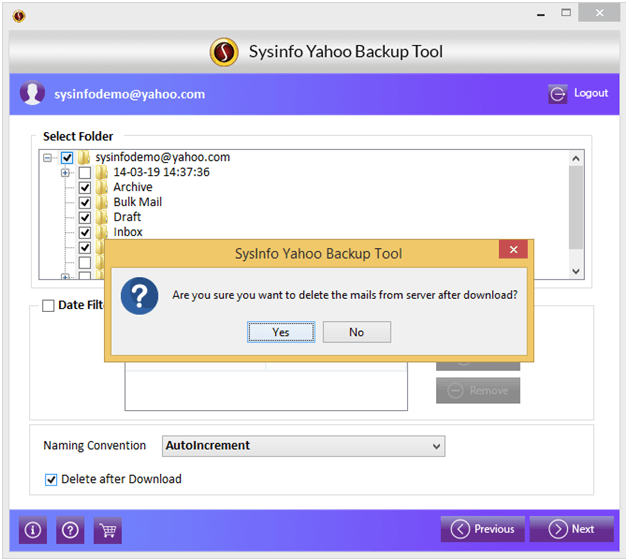Viewport: 628px width, 560px height.
Task: Collapse the sysinfodemo@yahoo.com root tree node
Action: pos(47,158)
